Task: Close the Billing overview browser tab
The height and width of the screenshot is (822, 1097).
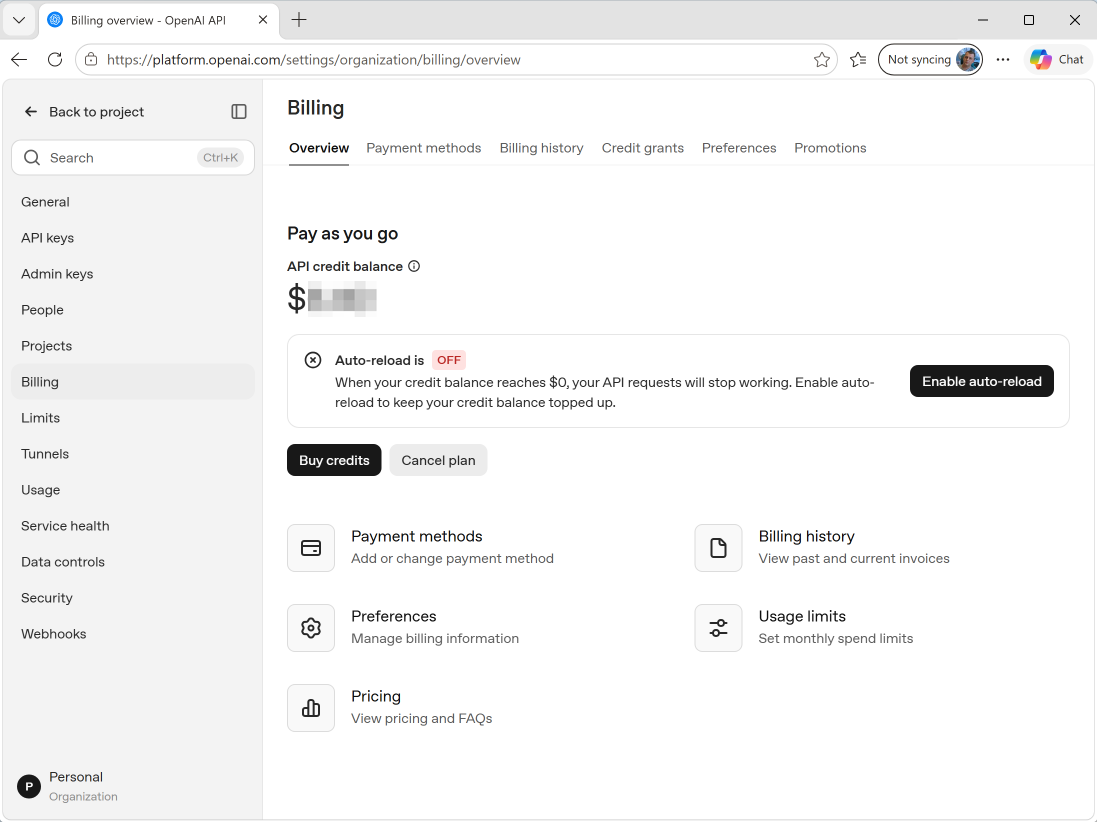Action: pos(263,20)
